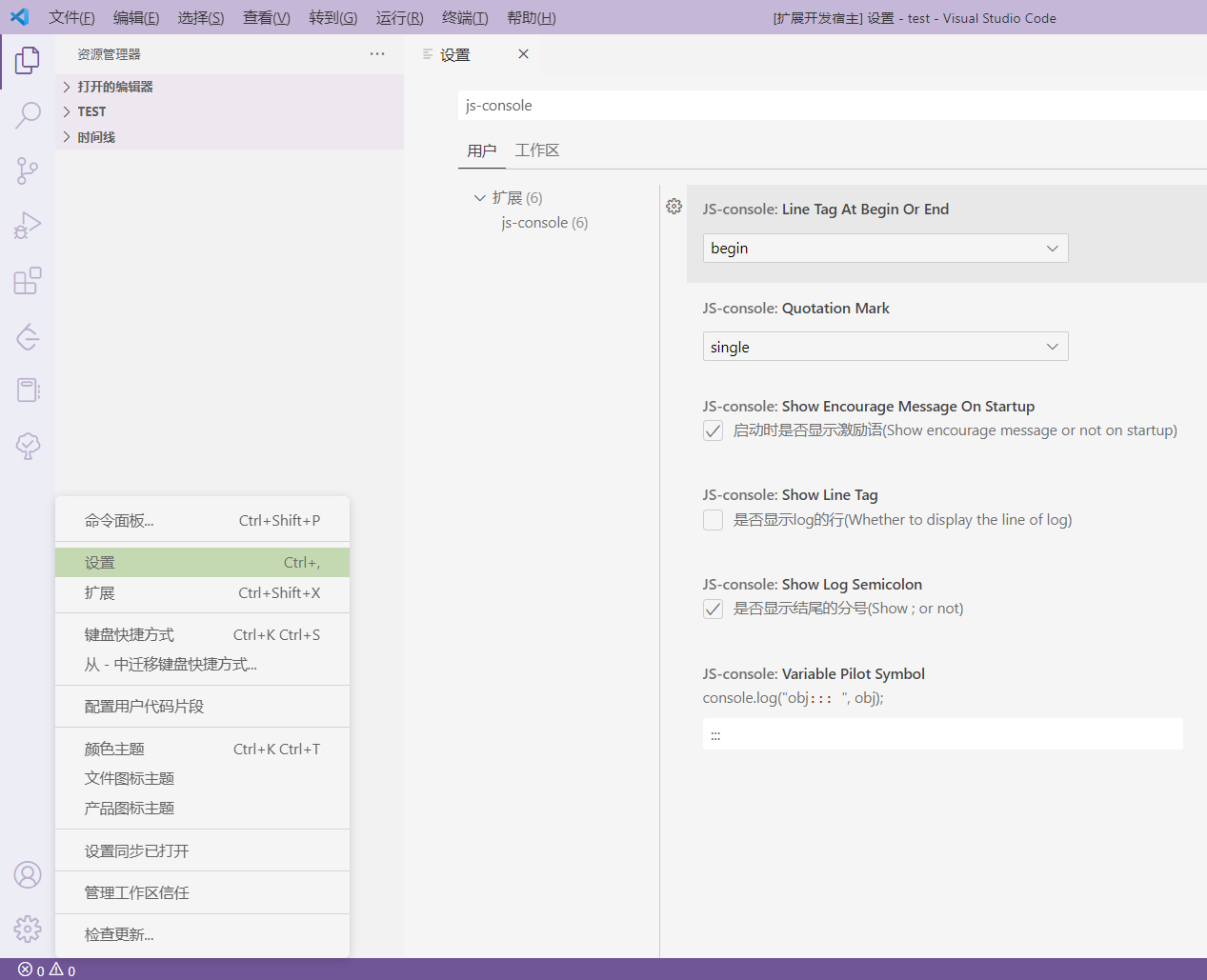Open the Run and Debug view
This screenshot has height=980, width=1207.
click(x=27, y=225)
